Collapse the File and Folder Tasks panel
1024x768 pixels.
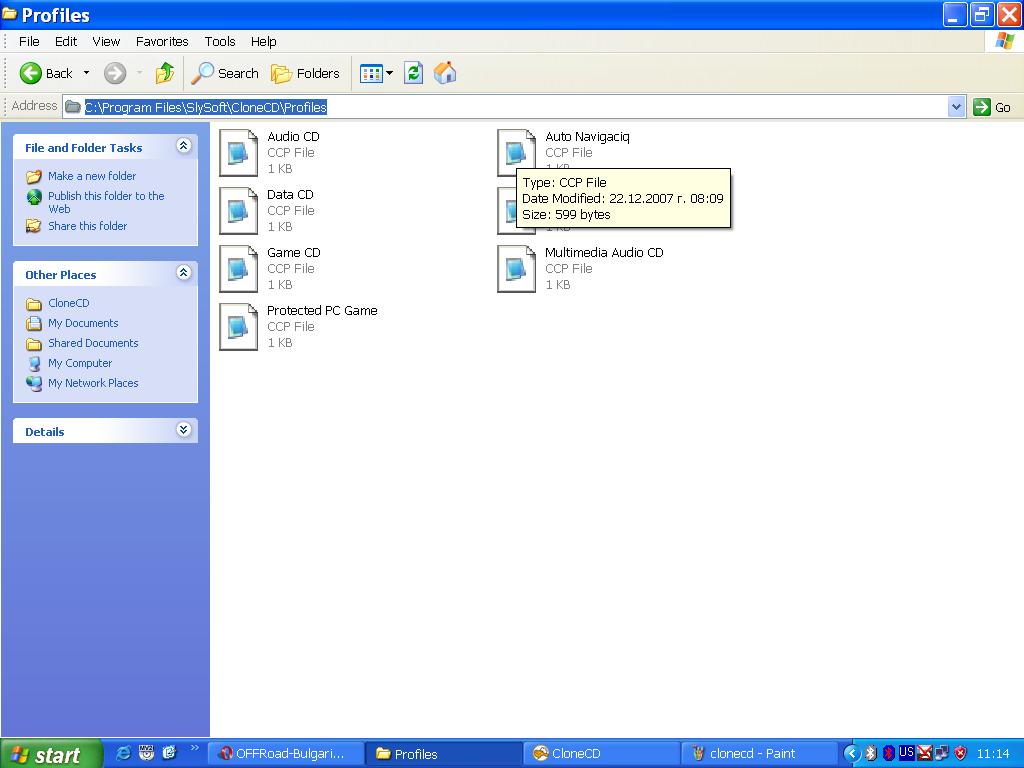coord(183,146)
